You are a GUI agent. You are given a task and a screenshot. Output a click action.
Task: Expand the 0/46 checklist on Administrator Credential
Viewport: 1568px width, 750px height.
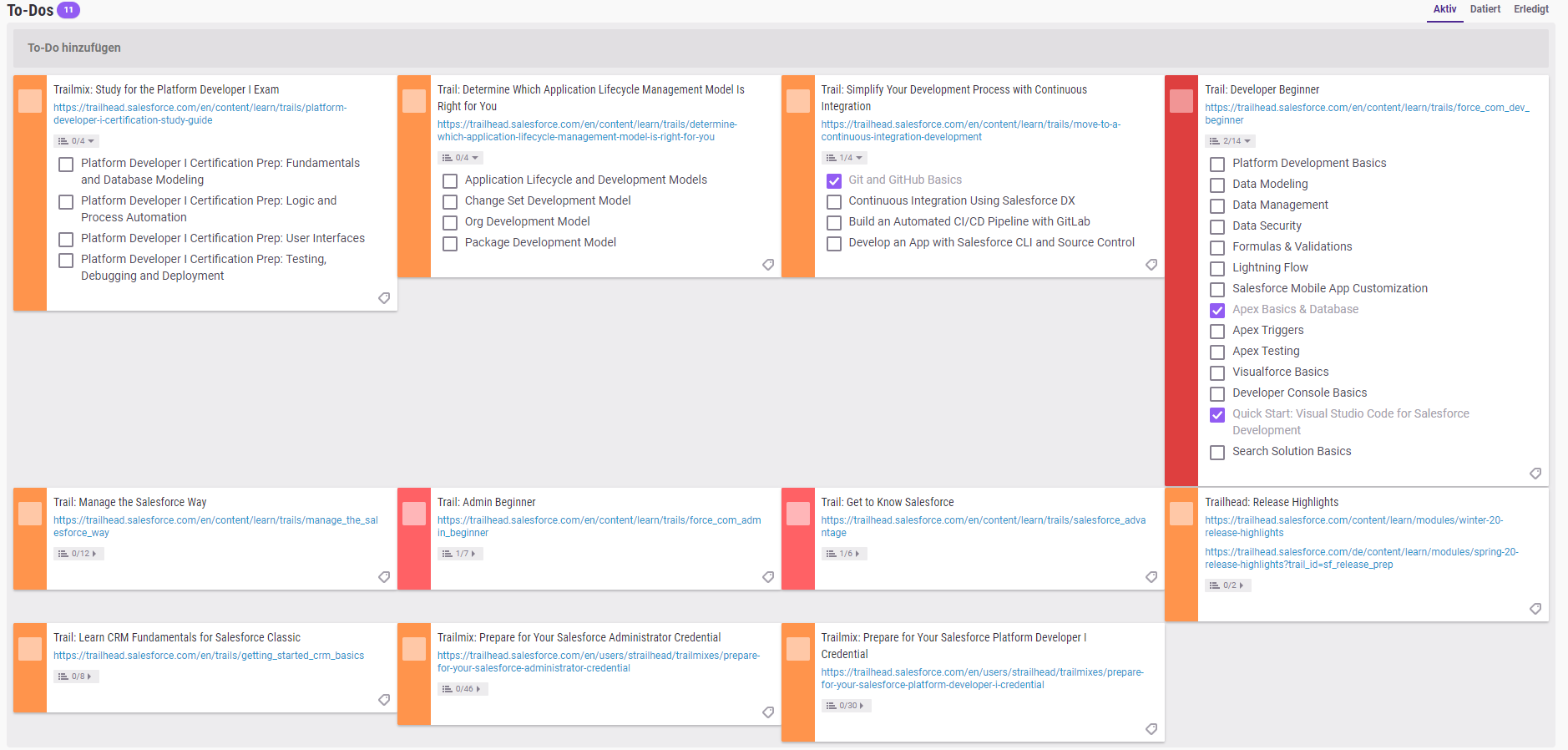pyautogui.click(x=463, y=689)
